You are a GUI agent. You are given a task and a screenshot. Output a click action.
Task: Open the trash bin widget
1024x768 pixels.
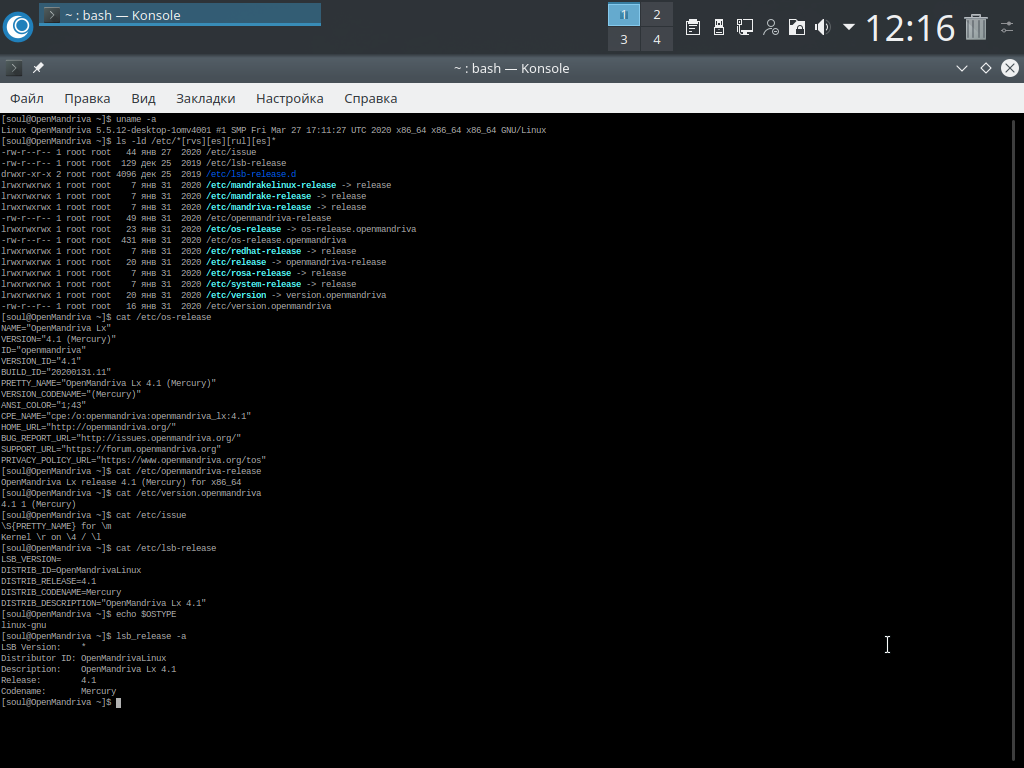(976, 27)
